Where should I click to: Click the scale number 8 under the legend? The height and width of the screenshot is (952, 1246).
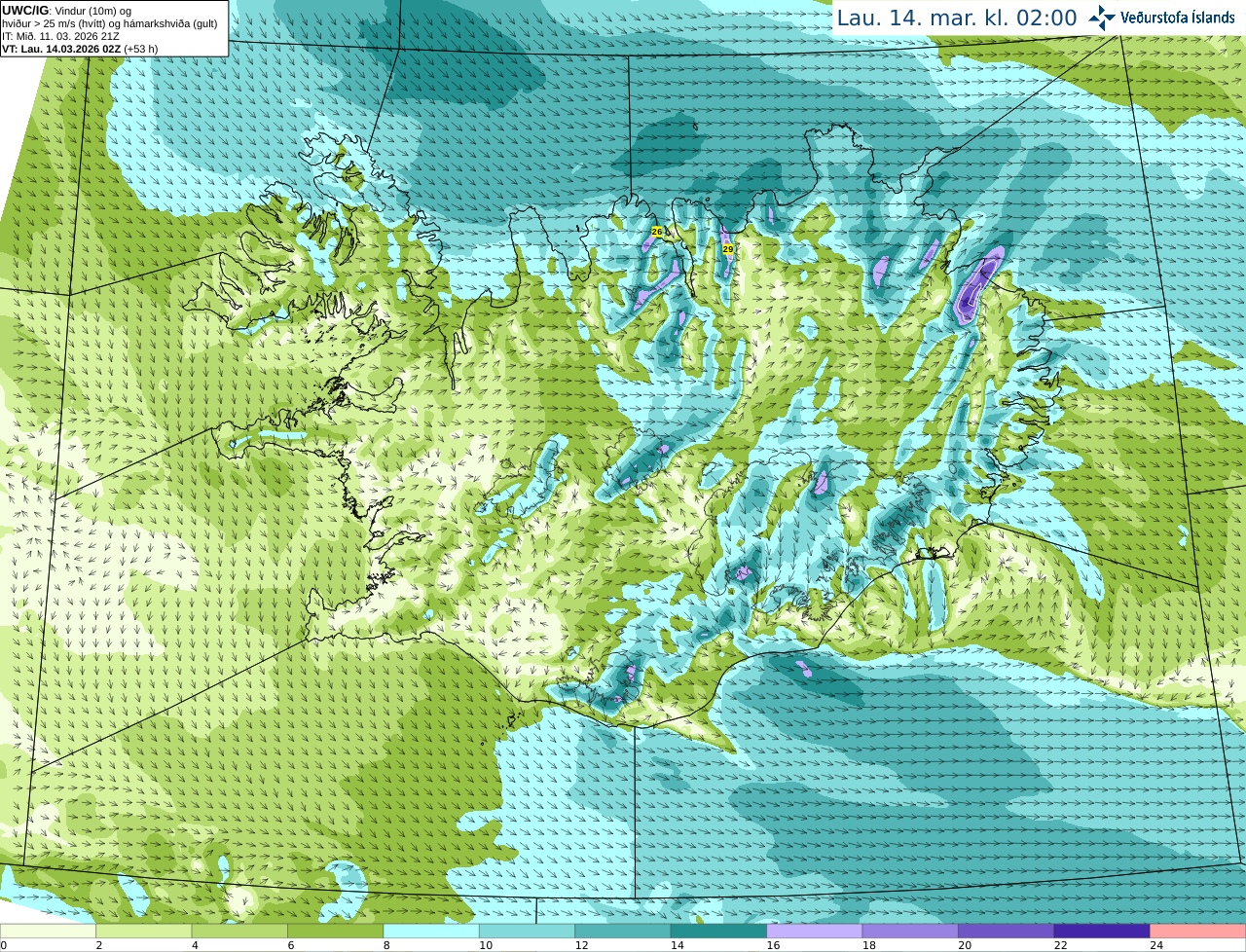coord(386,945)
